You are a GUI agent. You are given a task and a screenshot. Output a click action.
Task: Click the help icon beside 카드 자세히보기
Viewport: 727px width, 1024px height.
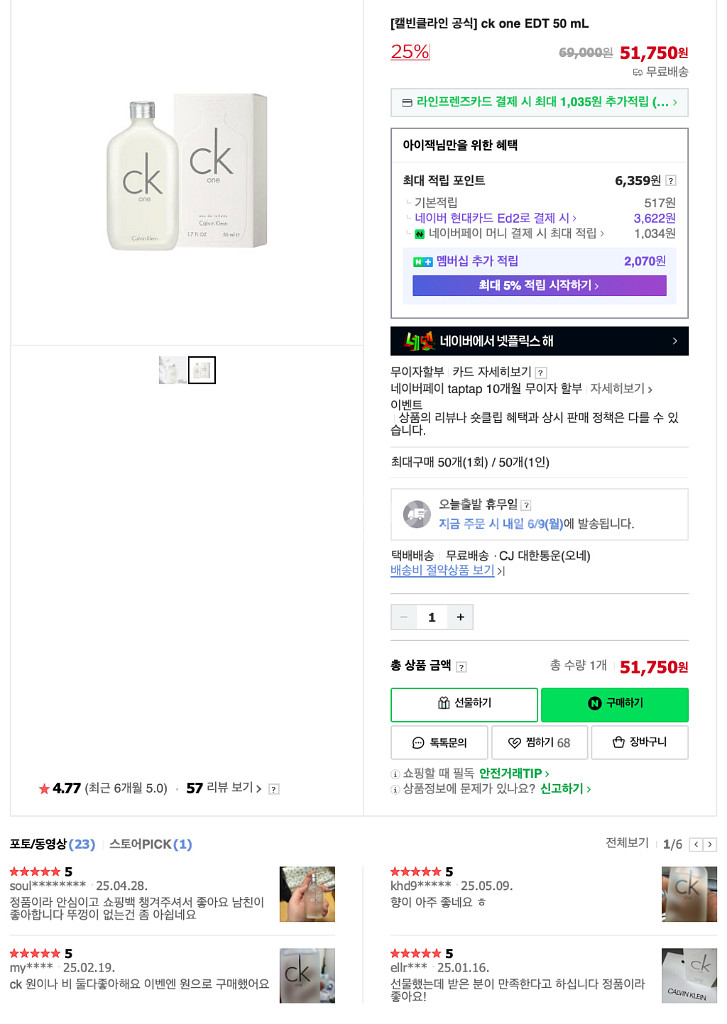541,373
